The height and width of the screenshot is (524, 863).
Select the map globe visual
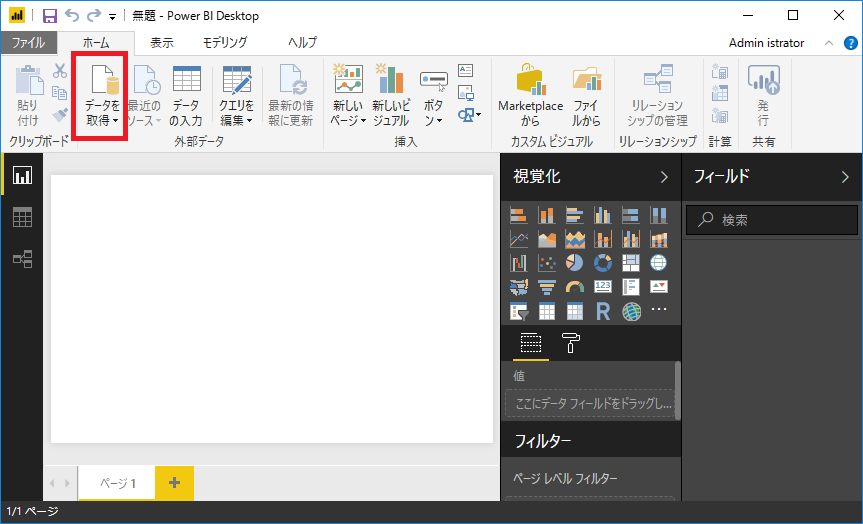coord(659,263)
